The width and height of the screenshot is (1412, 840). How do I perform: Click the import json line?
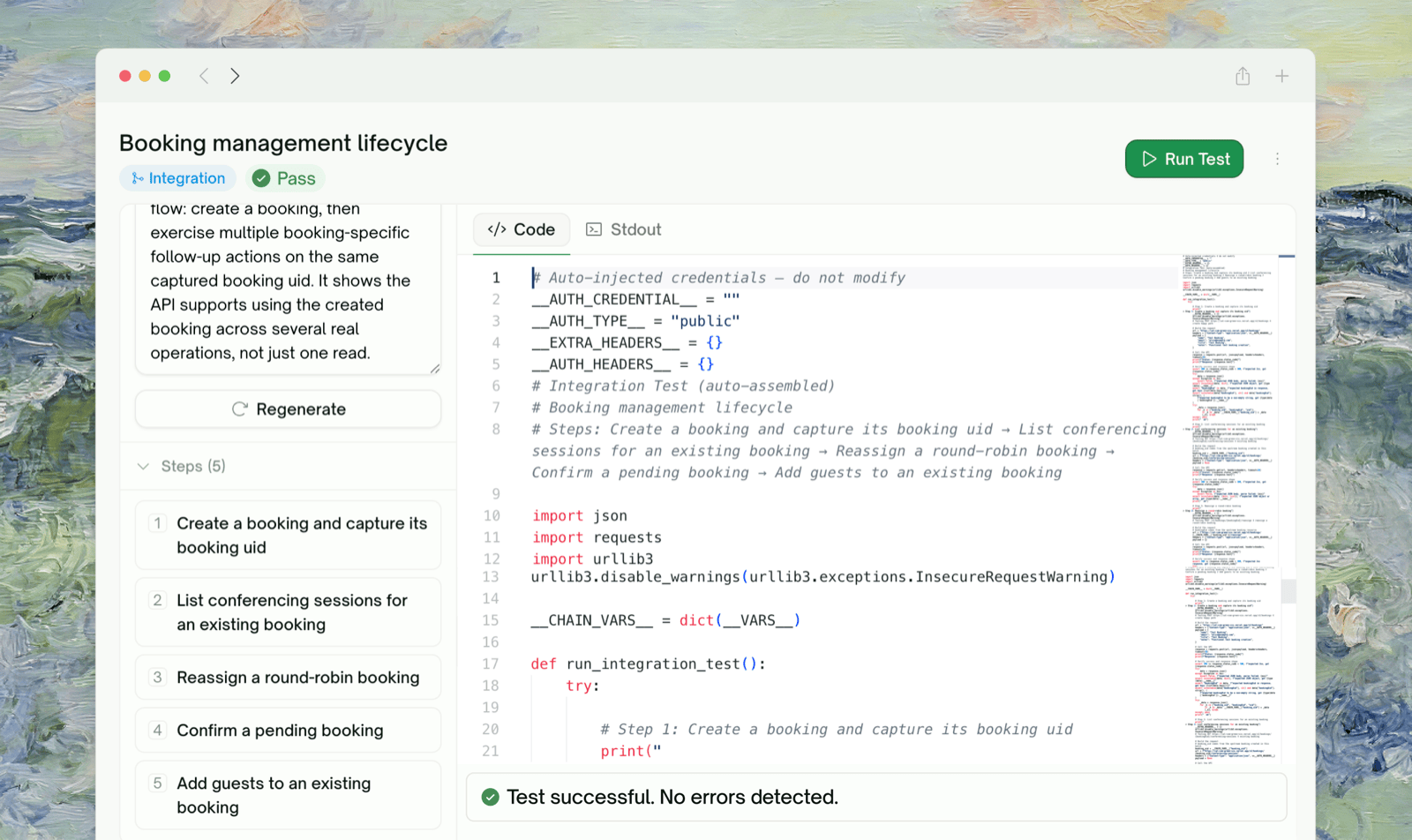(x=580, y=516)
